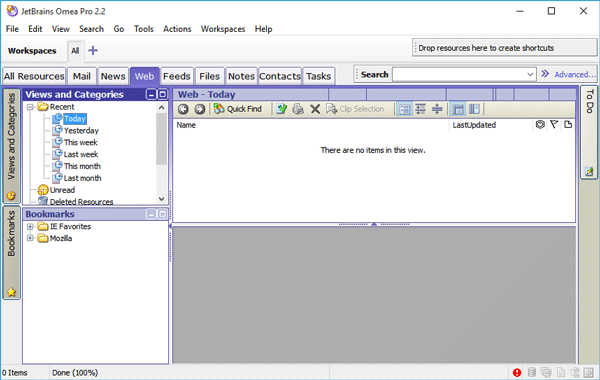Click the last status bar icon
Screen dimensions: 600x380
pyautogui.click(x=589, y=372)
